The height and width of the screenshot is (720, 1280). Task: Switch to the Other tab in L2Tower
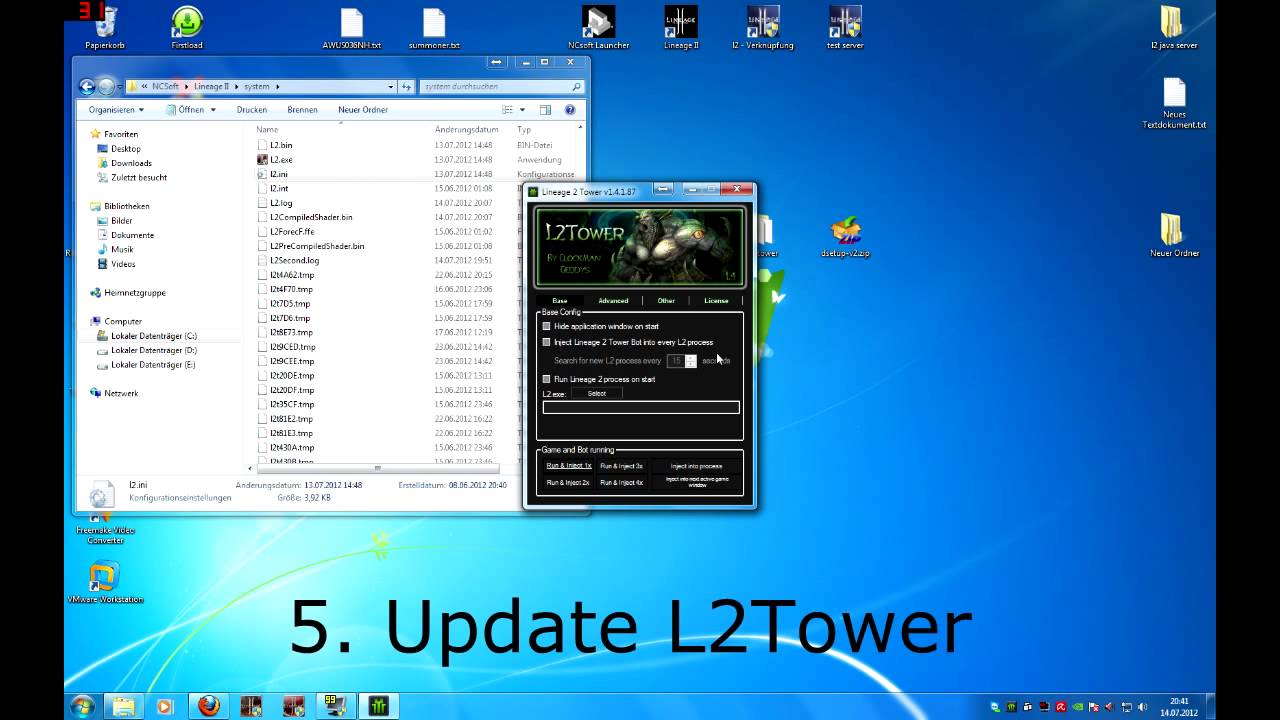click(x=666, y=300)
